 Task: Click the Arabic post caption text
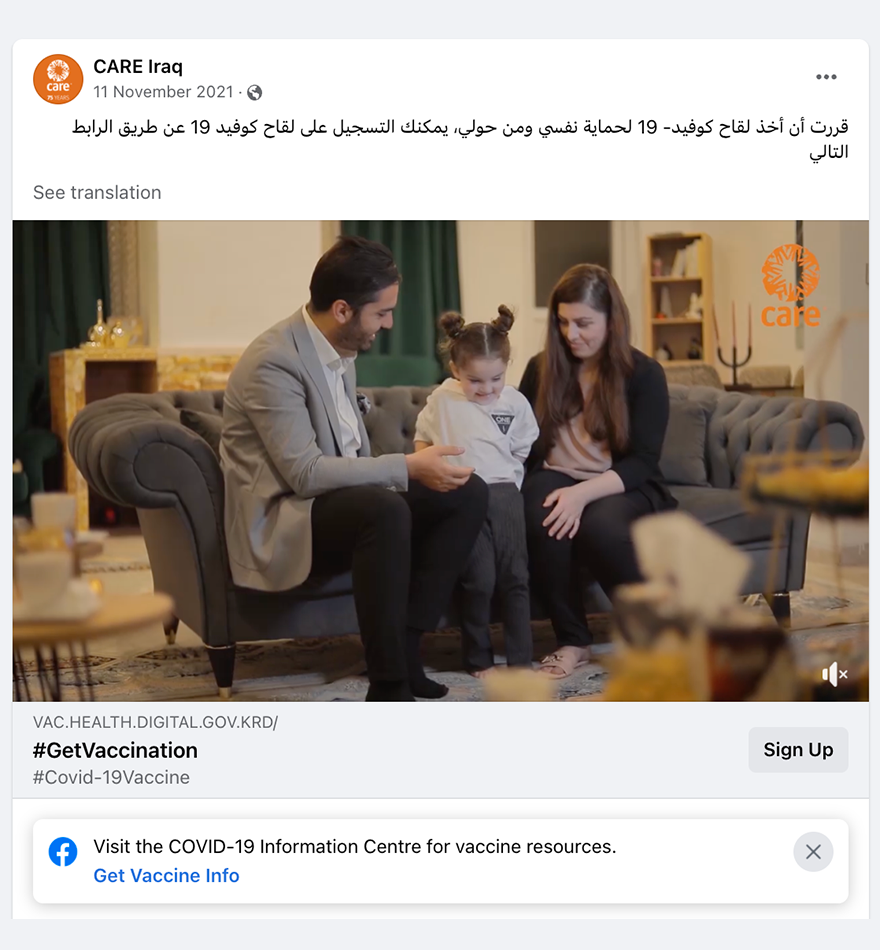coord(460,139)
